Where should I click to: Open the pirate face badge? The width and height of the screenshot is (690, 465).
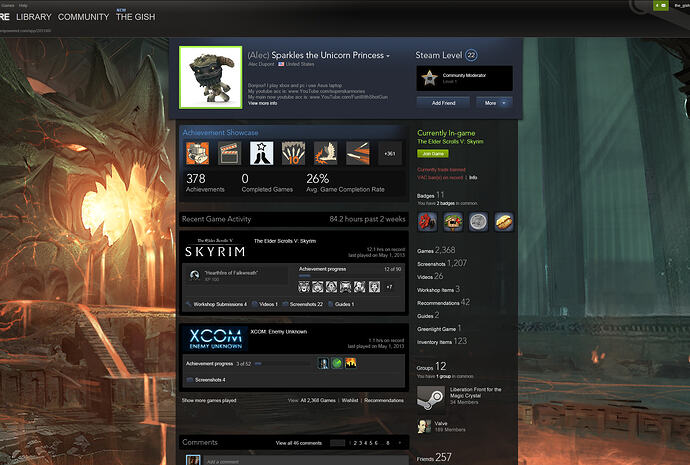point(453,221)
